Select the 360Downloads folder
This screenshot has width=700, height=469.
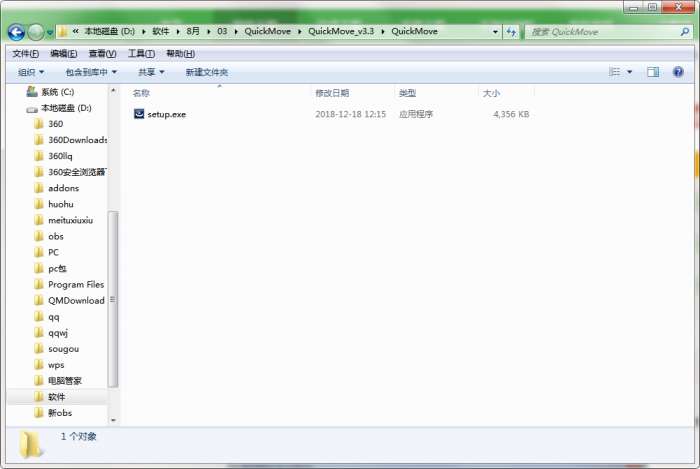click(71, 140)
